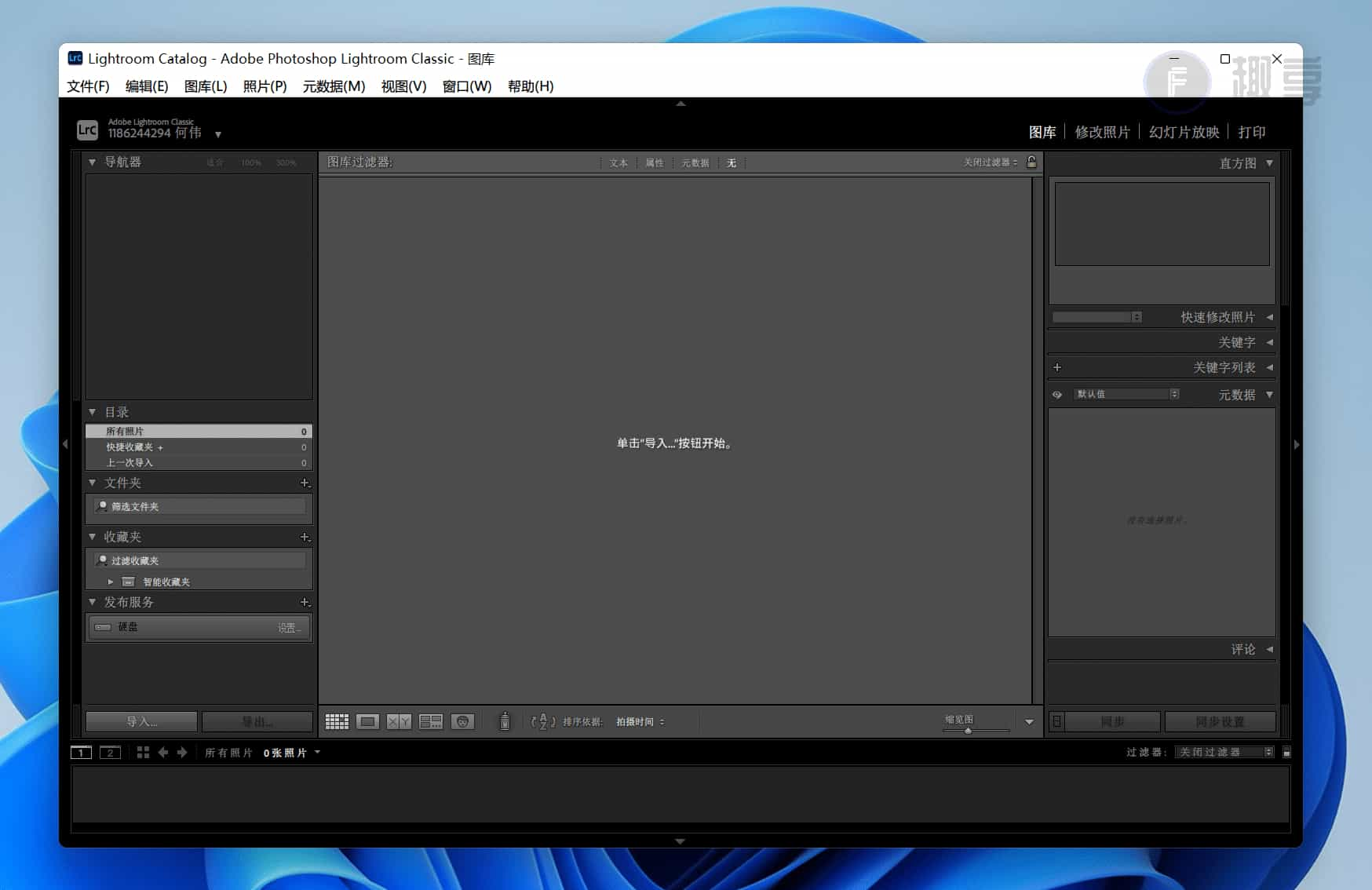
Task: Enable 文本 library filter
Action: [618, 163]
